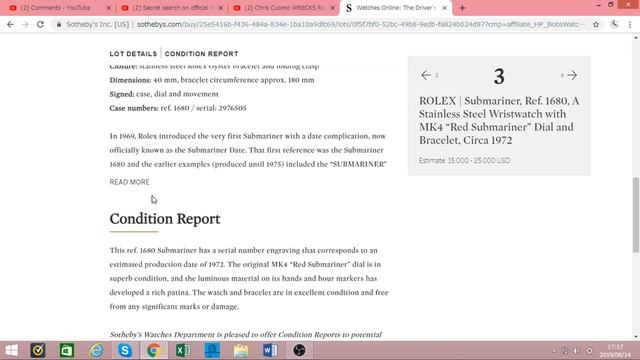
Task: Click the Signed: case, dial line
Action: click(164, 94)
